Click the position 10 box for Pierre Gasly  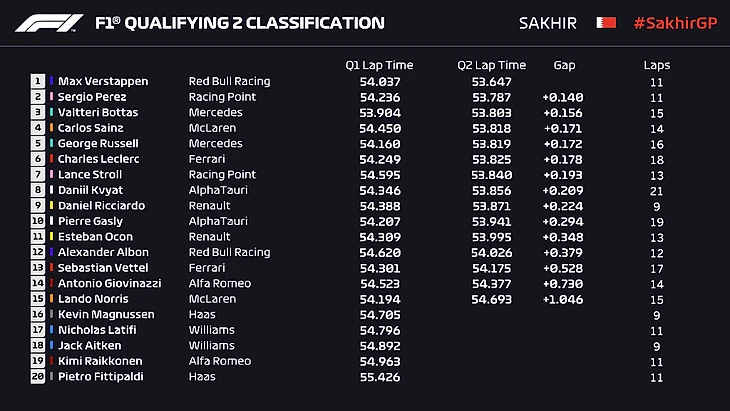38,221
